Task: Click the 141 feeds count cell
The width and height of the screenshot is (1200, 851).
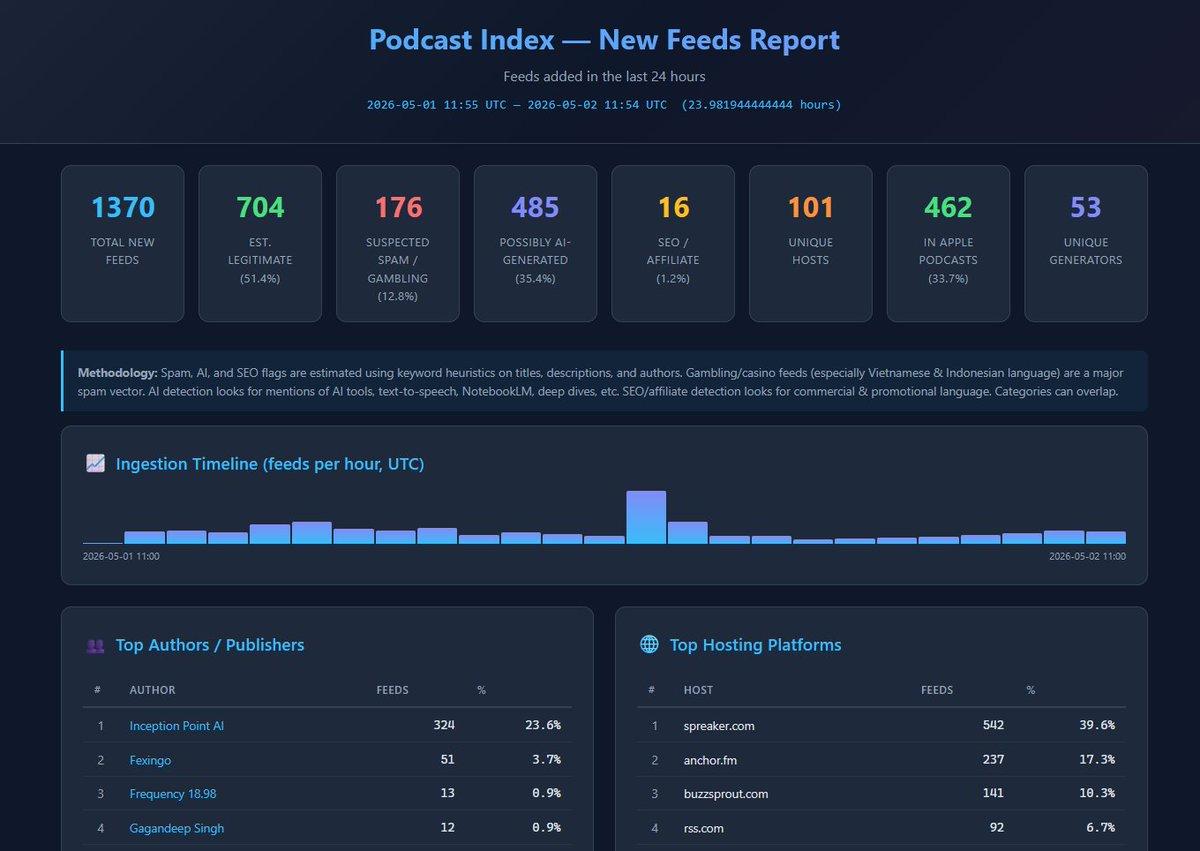Action: (993, 794)
